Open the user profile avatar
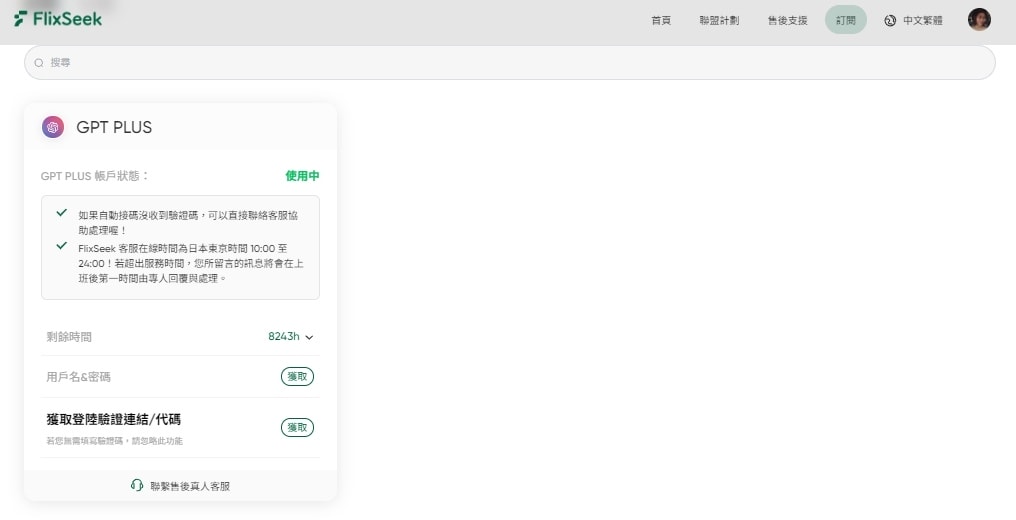The width and height of the screenshot is (1016, 520). [x=979, y=19]
